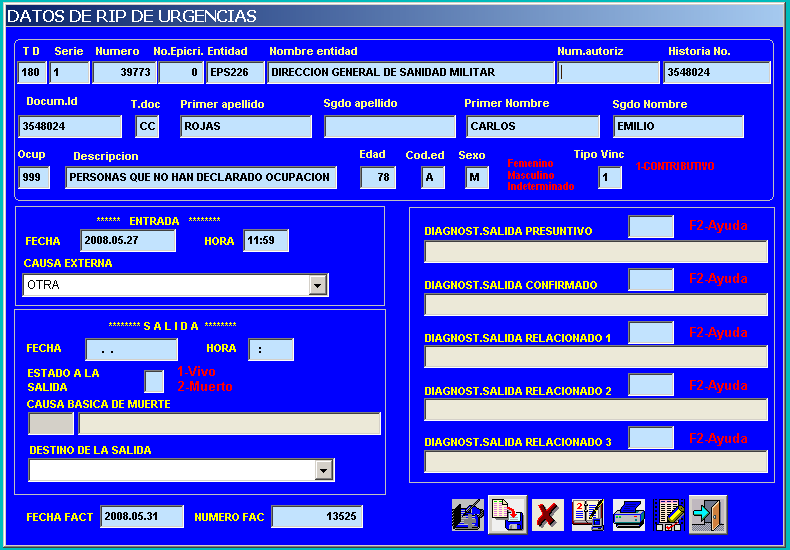Click the DIAGNOST.SALIDA RELACIONADO 2 code box

coord(651,385)
